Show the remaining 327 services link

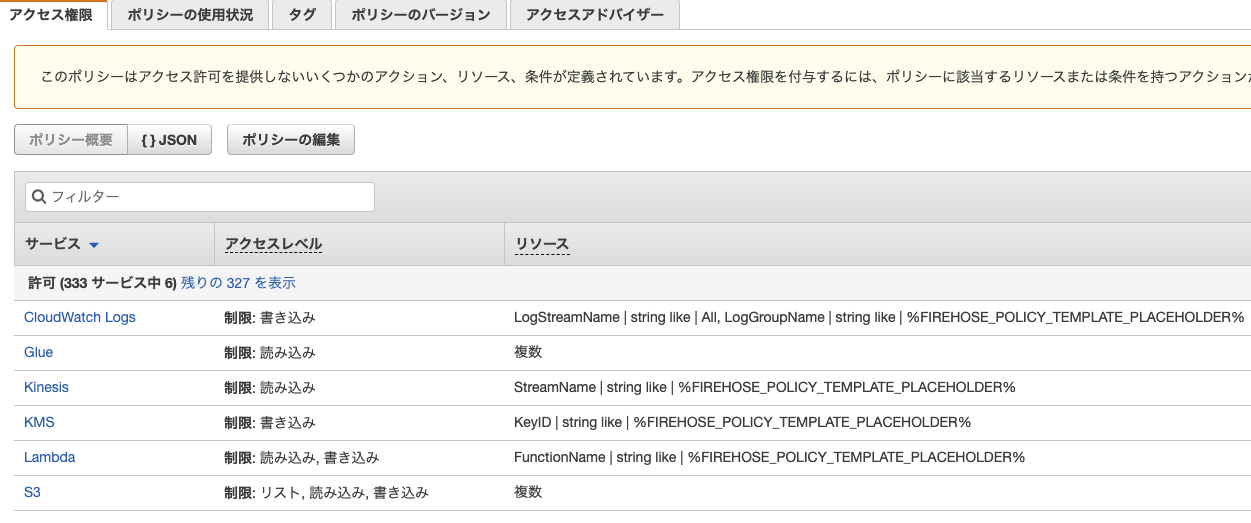(x=238, y=283)
